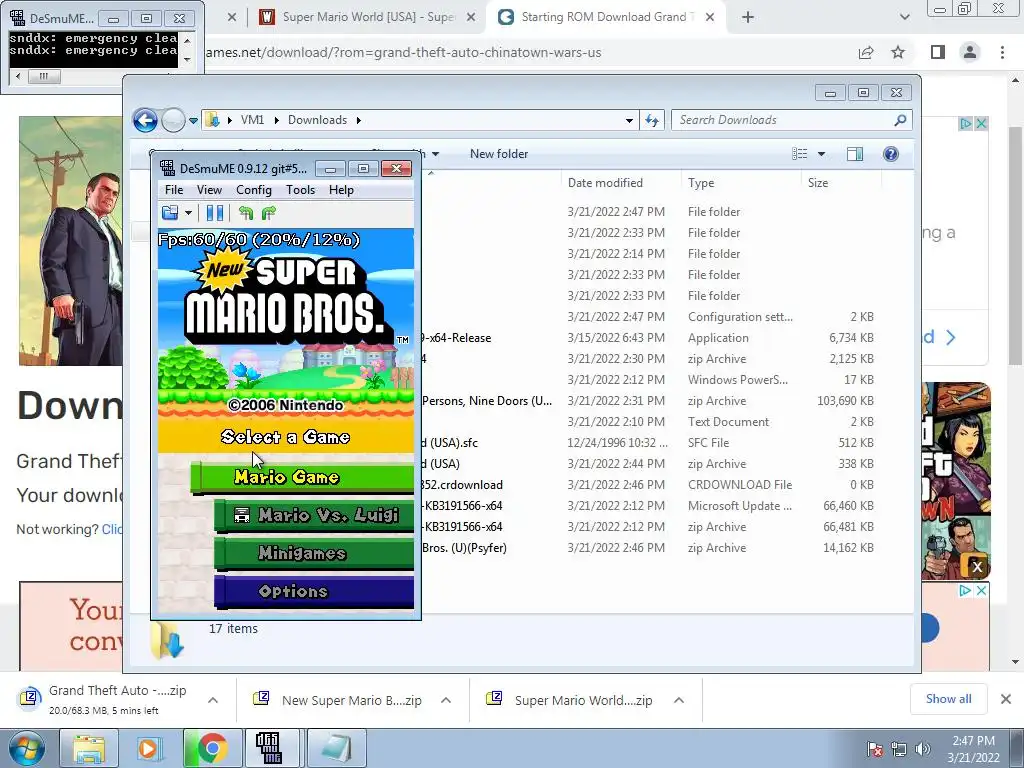This screenshot has width=1024, height=768.
Task: Expand options for Grand Theft Auto zip download
Action: coord(212,700)
